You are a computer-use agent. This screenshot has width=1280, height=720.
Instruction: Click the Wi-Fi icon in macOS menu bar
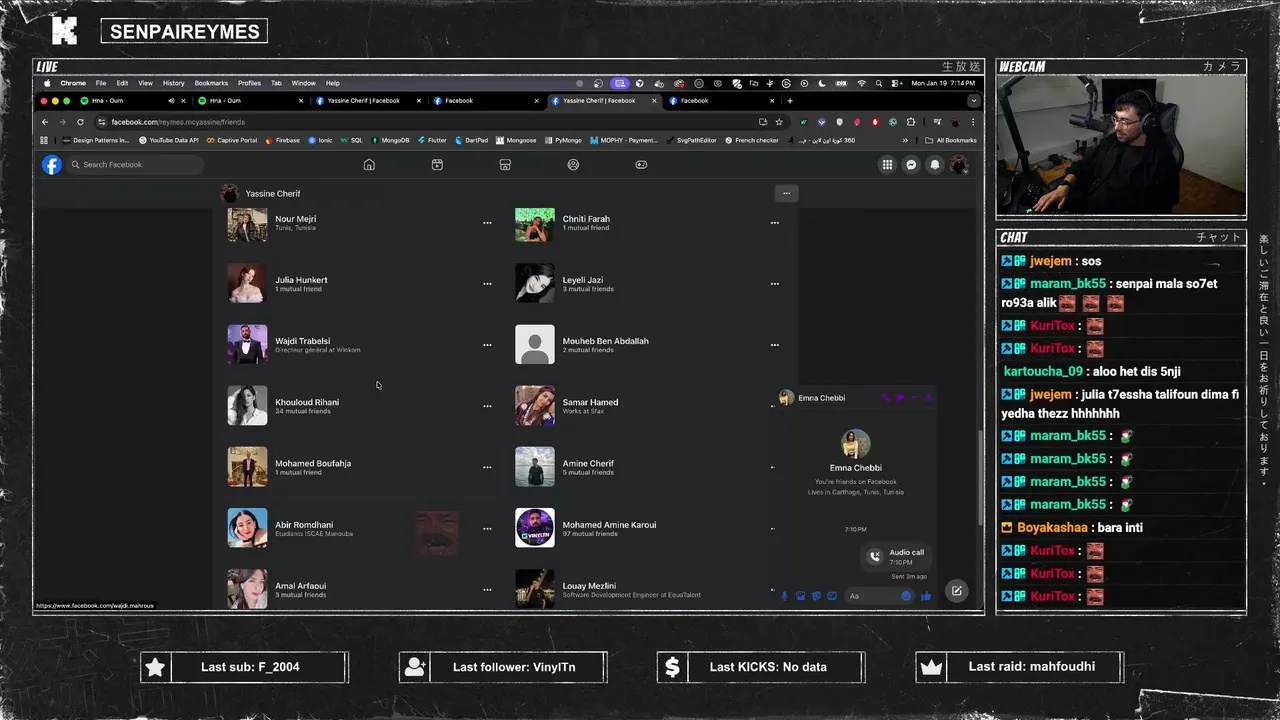861,83
